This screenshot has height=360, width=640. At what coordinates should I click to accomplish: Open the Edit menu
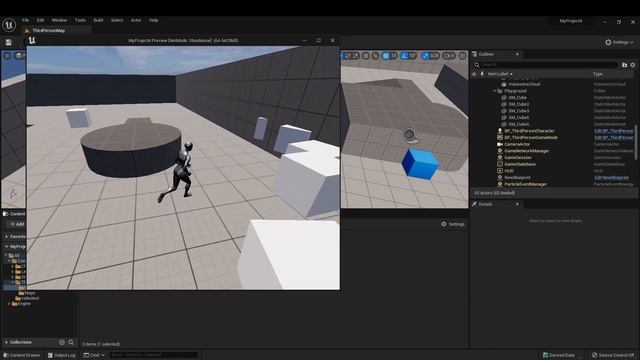point(40,20)
